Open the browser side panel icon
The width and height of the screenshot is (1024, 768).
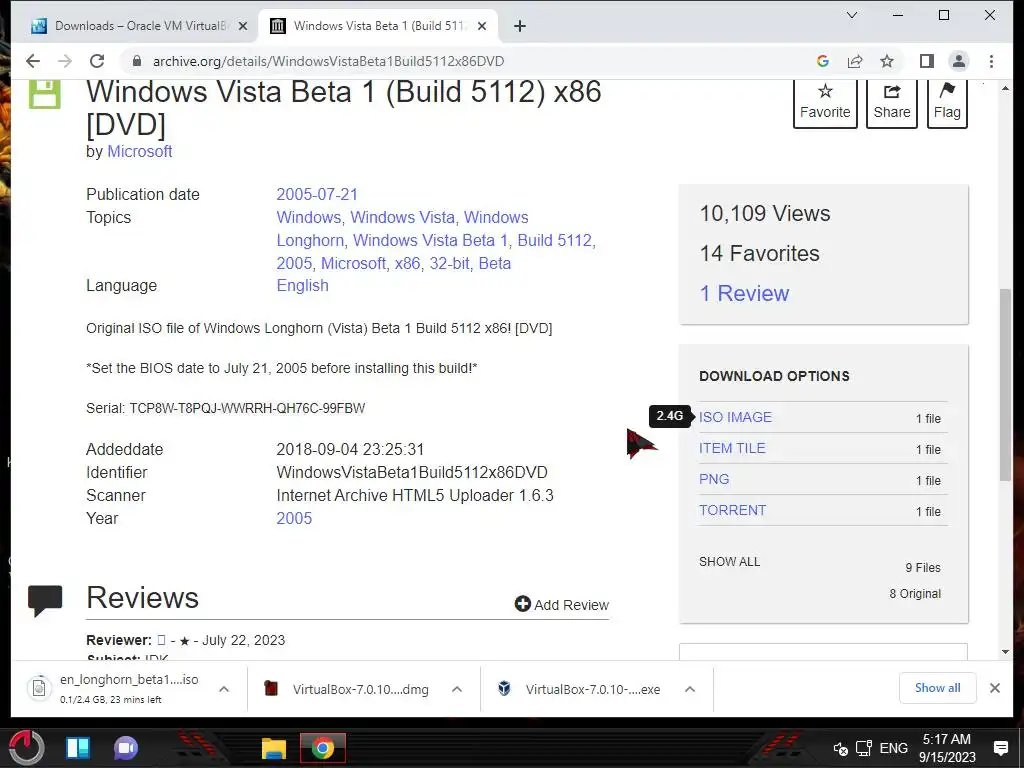point(927,61)
